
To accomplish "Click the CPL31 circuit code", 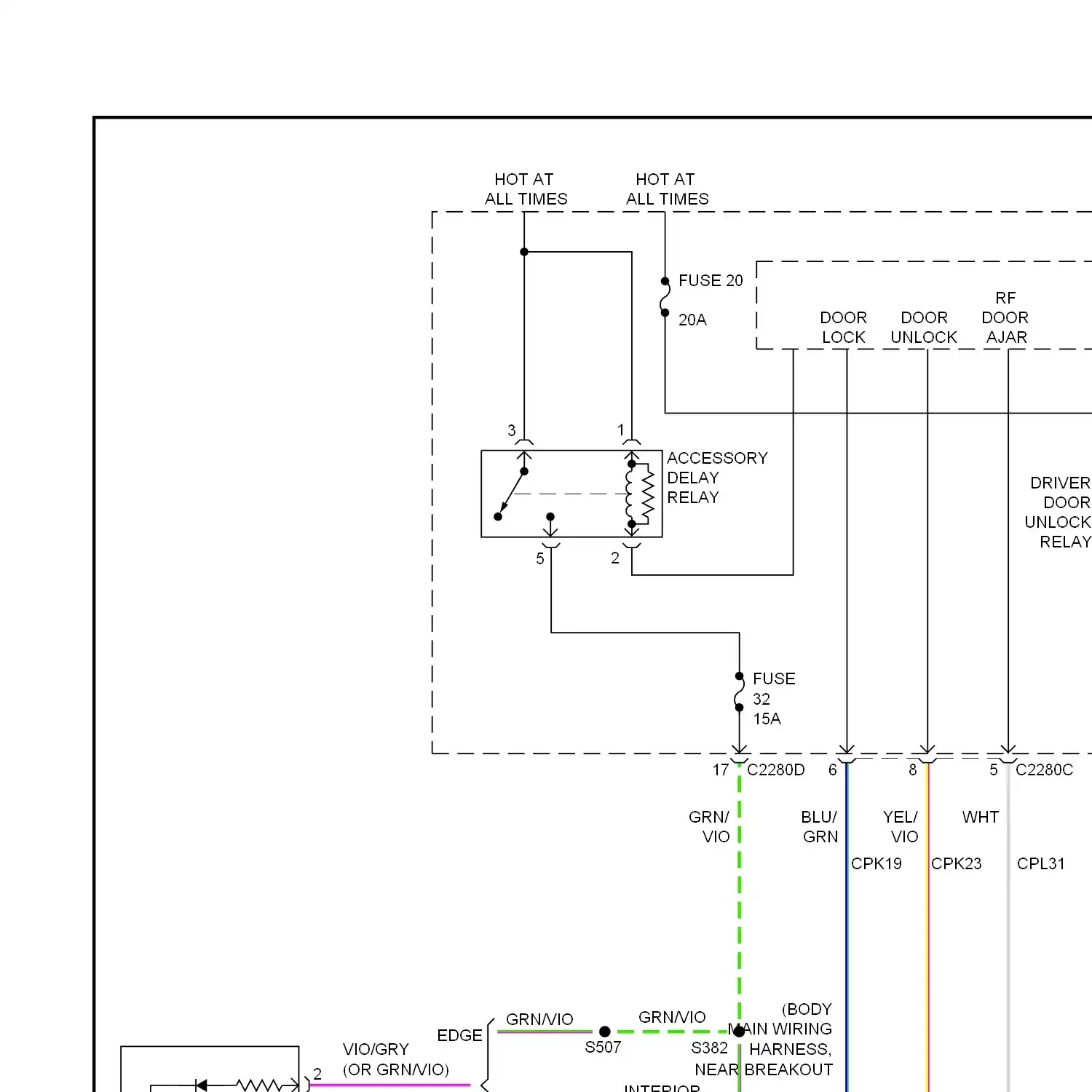I will (1041, 863).
